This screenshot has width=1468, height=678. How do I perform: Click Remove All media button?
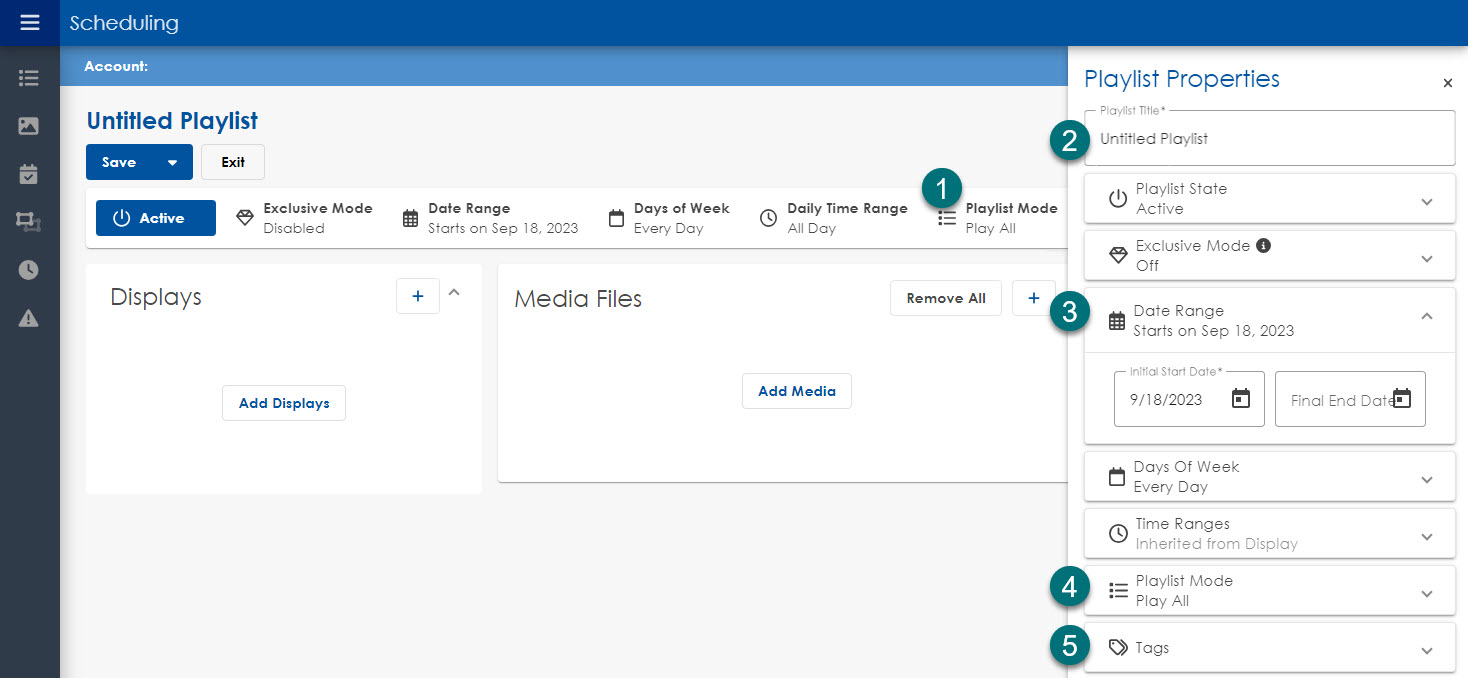(945, 298)
